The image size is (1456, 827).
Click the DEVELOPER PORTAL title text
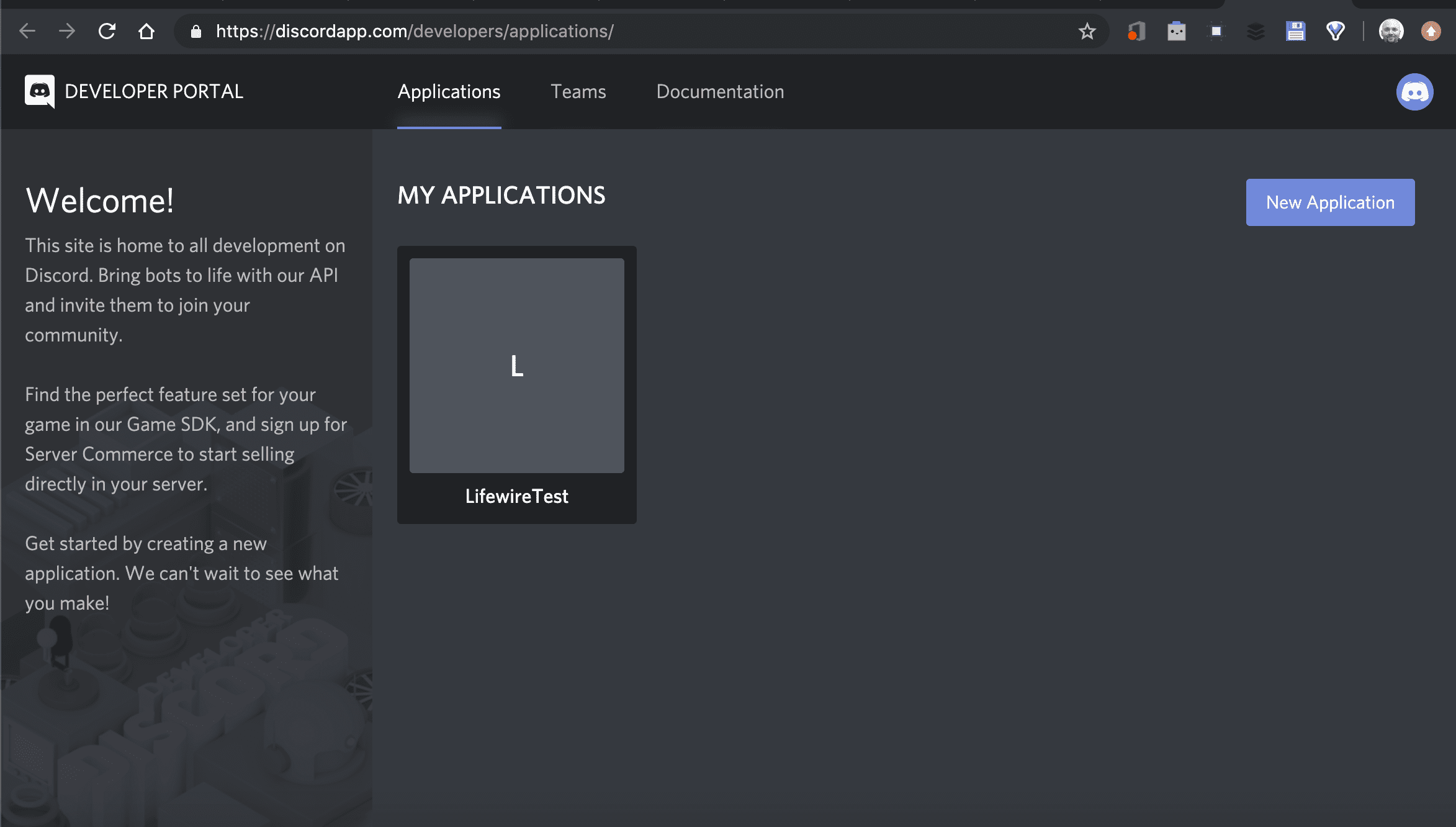154,91
